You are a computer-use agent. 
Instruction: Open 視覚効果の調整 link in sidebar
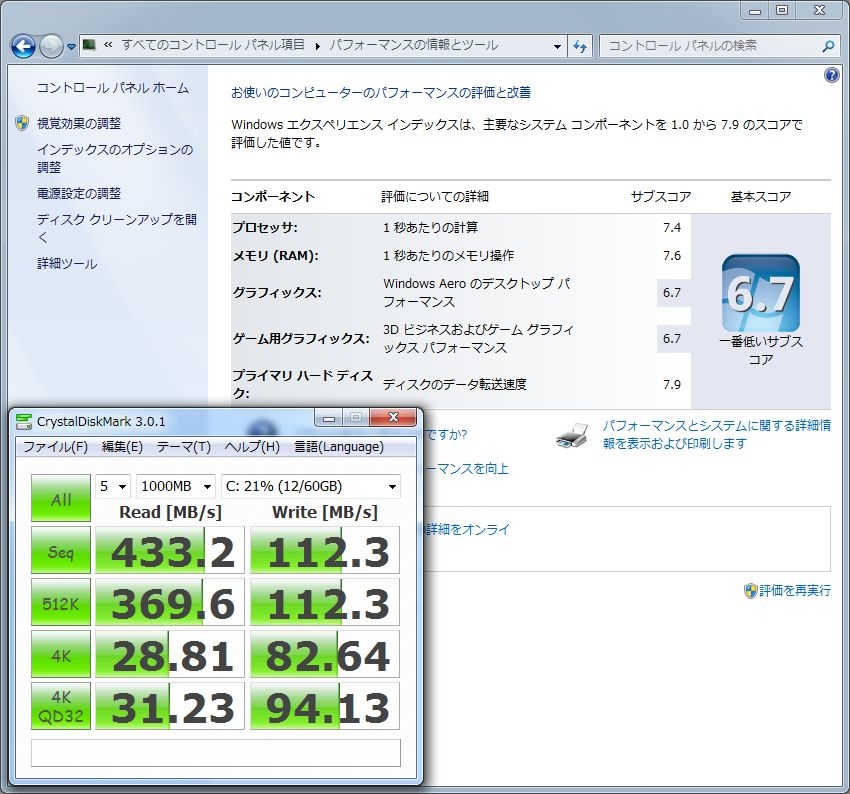coord(79,123)
